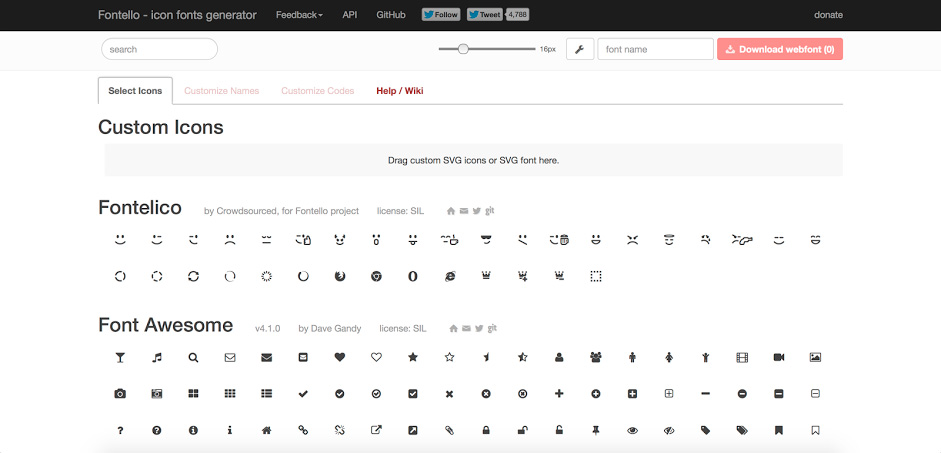
Task: Open the donate link
Action: coord(828,15)
